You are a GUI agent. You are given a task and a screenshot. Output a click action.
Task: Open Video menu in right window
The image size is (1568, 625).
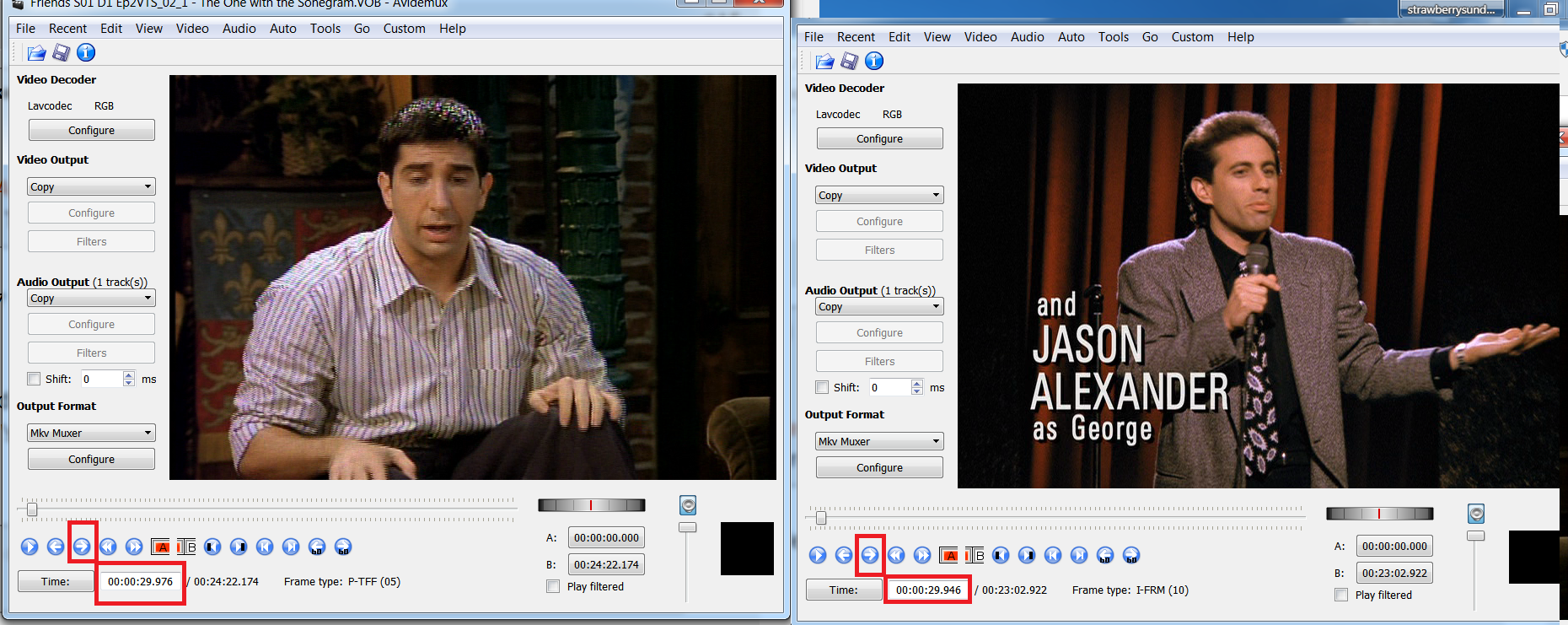pyautogui.click(x=980, y=37)
